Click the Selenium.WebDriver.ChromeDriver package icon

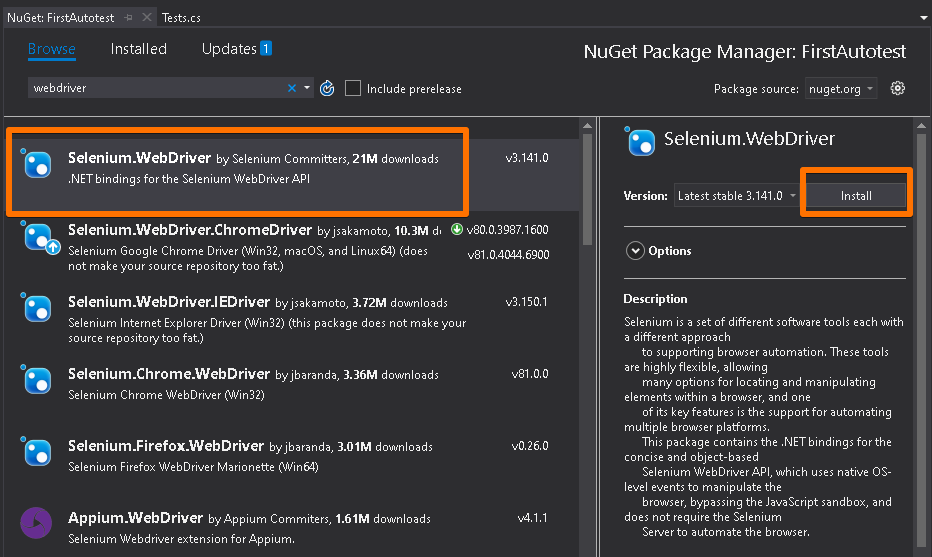(37, 239)
